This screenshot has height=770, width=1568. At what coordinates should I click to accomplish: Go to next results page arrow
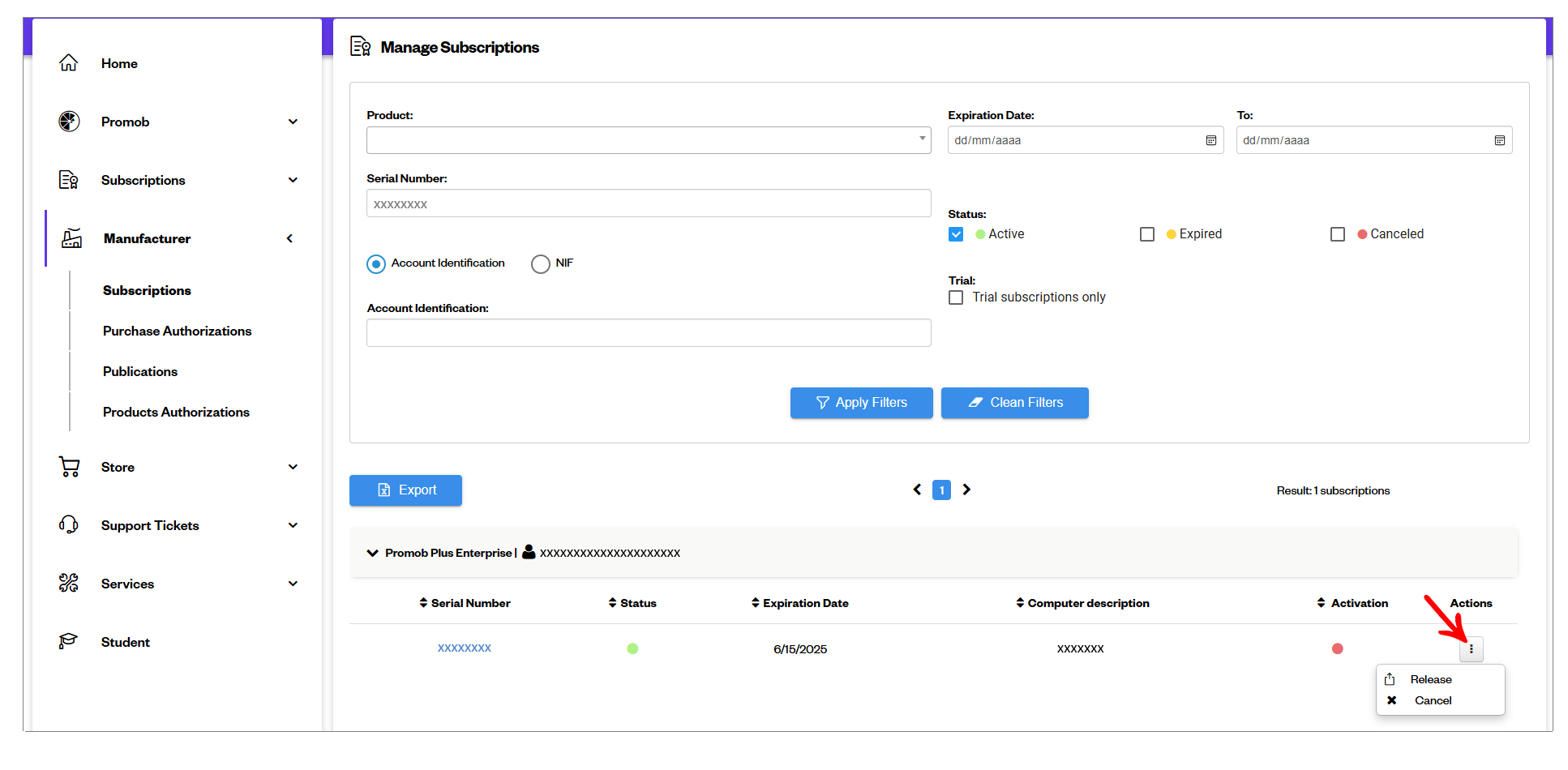(x=966, y=490)
